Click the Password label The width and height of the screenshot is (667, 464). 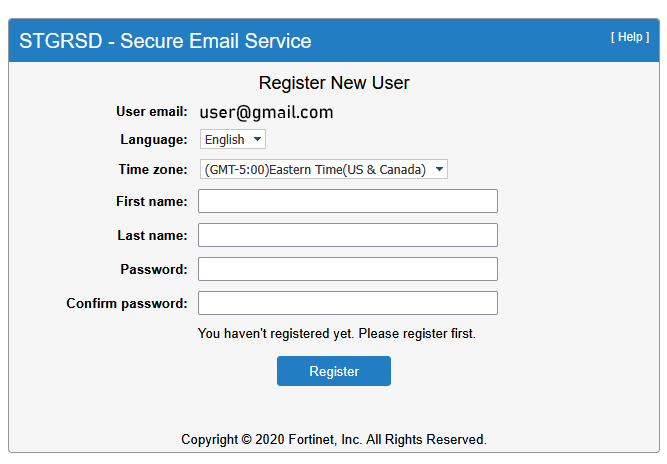[154, 269]
